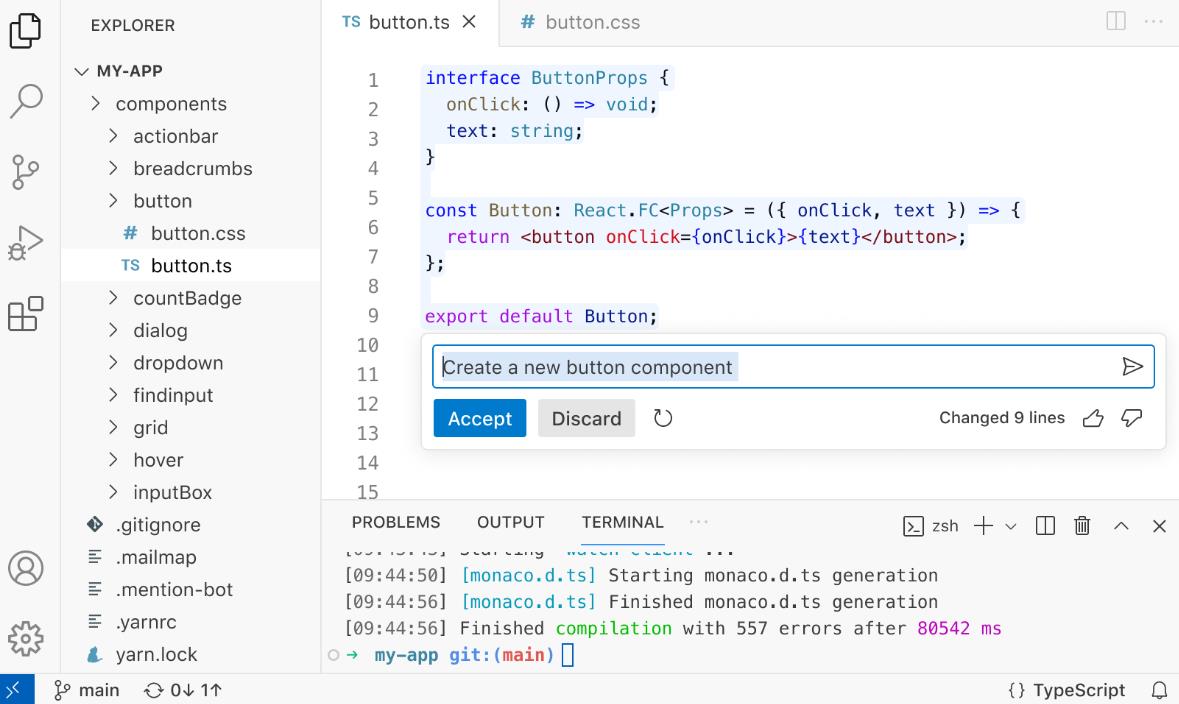Image resolution: width=1179 pixels, height=704 pixels.
Task: Regenerate the inline chat response
Action: point(662,418)
